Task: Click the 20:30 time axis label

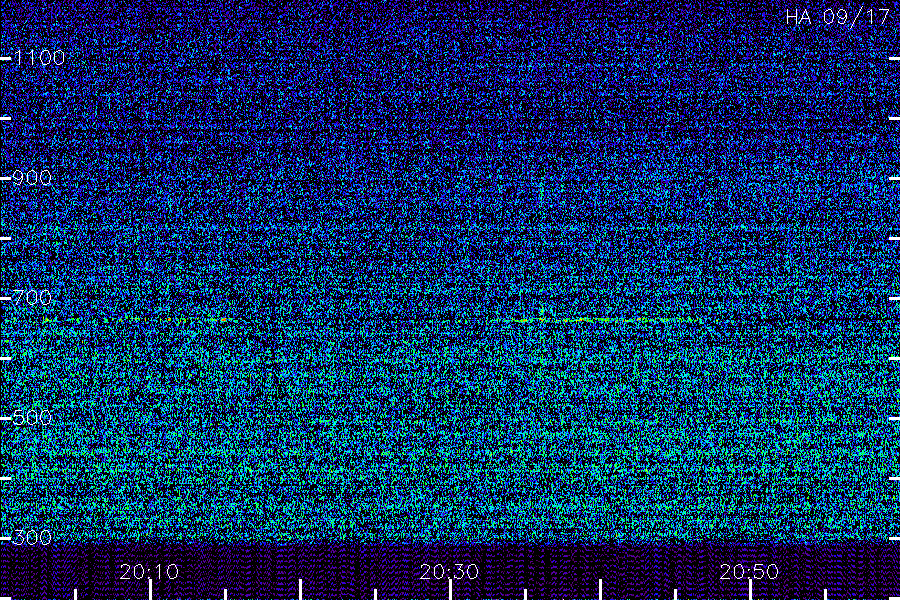Action: 449,572
